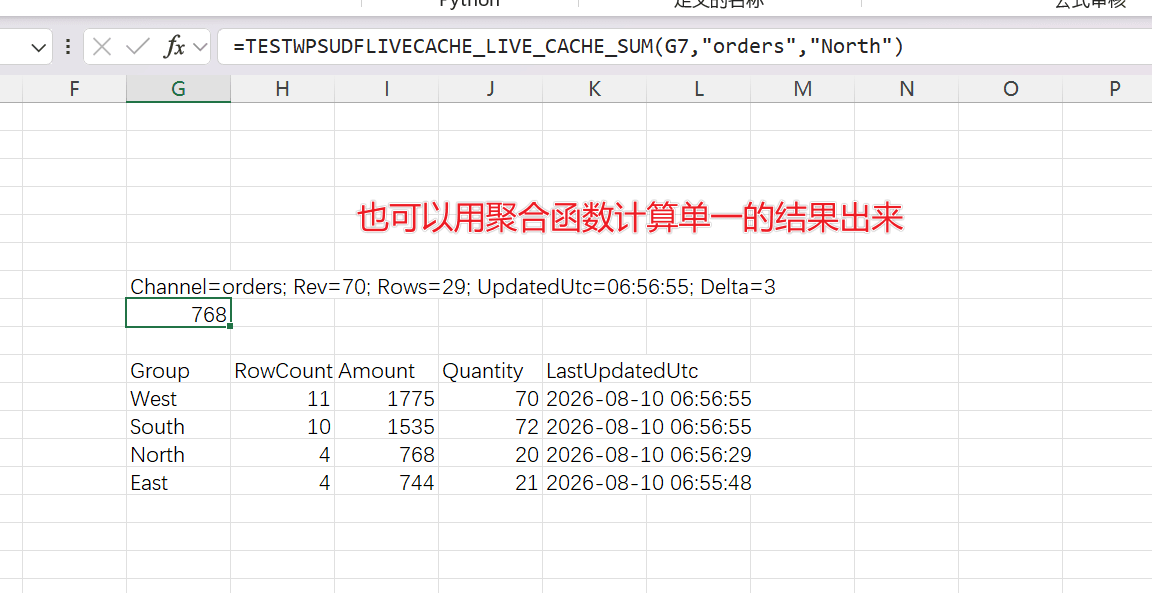Screen dimensions: 1152x593
Task: Select the West row's LastUpdatedUtc timestamp
Action: [x=594, y=398]
